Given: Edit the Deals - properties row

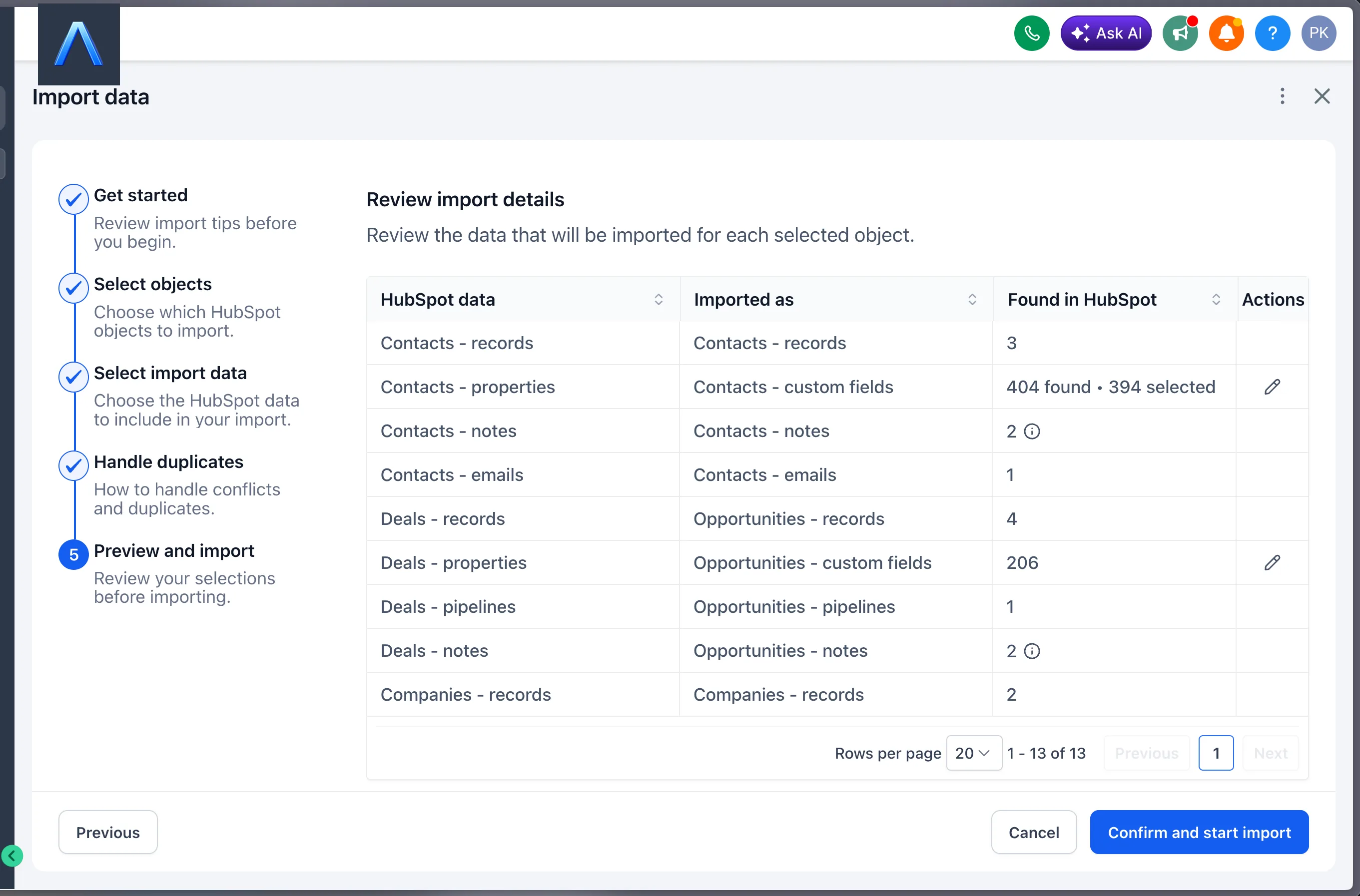Looking at the screenshot, I should pyautogui.click(x=1272, y=563).
